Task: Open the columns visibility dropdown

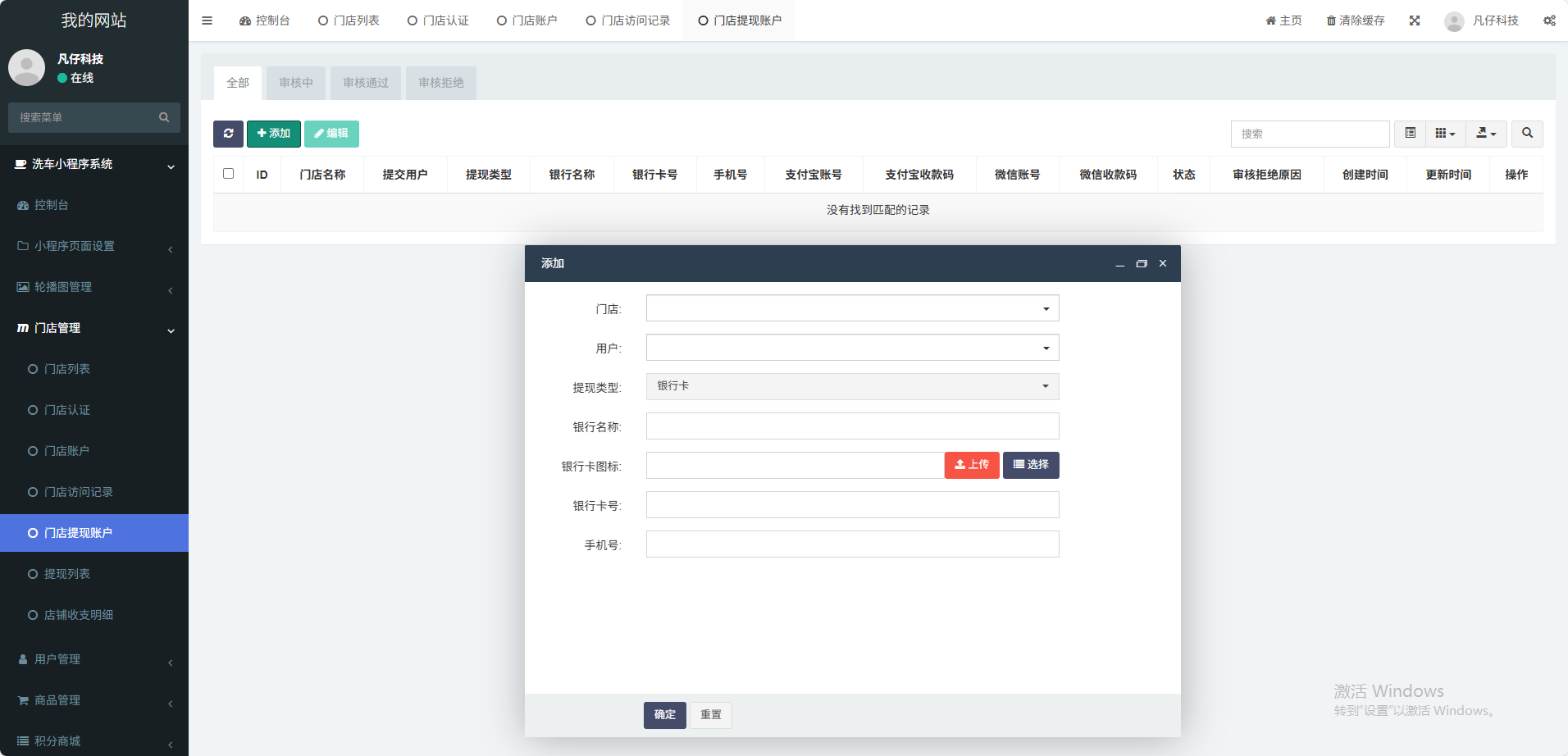Action: (1445, 134)
